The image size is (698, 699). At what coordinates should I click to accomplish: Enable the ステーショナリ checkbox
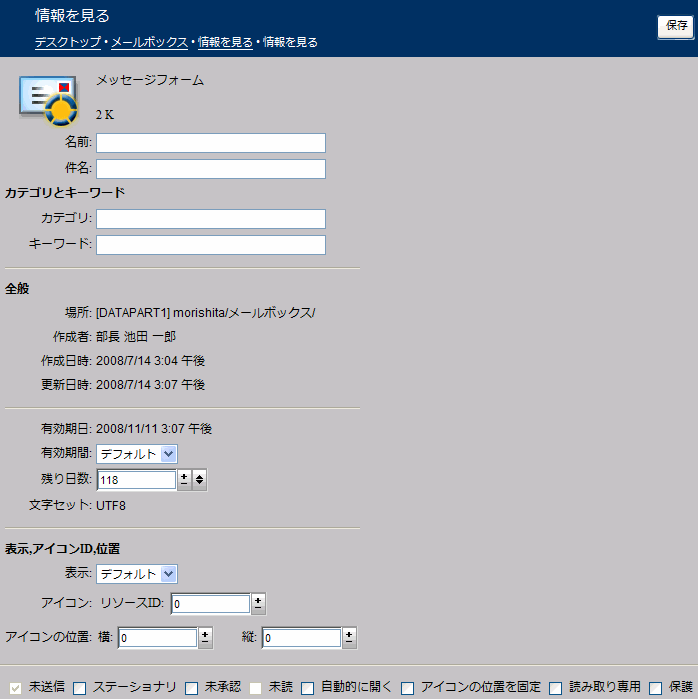coord(80,688)
